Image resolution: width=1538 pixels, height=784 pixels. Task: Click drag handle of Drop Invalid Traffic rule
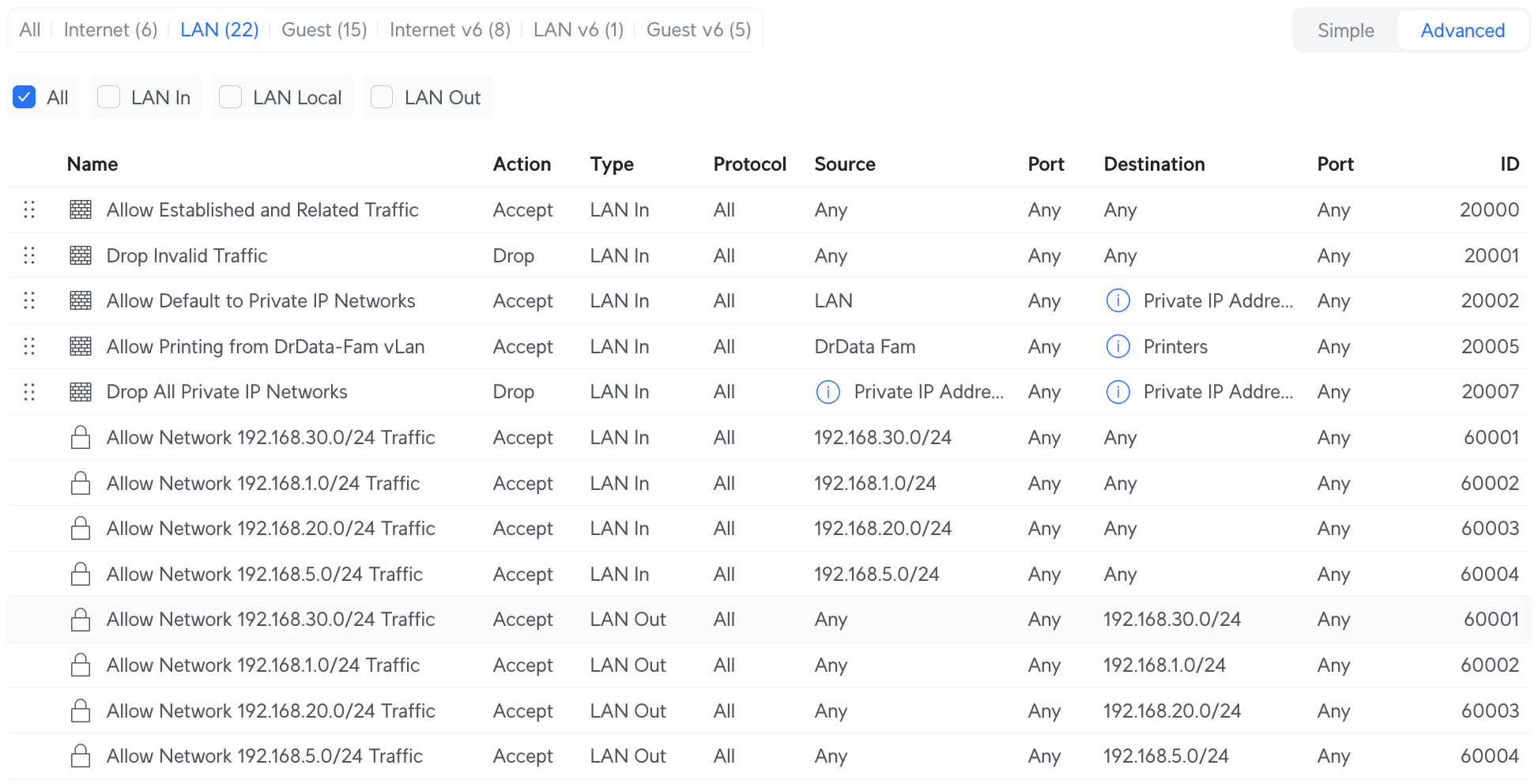29,255
